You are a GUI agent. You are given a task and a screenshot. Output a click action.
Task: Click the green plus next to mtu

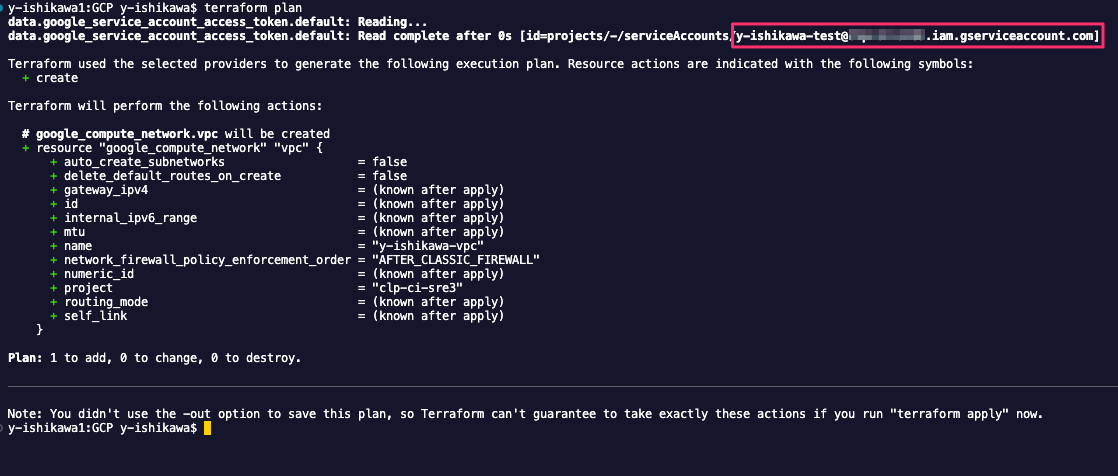[53, 232]
